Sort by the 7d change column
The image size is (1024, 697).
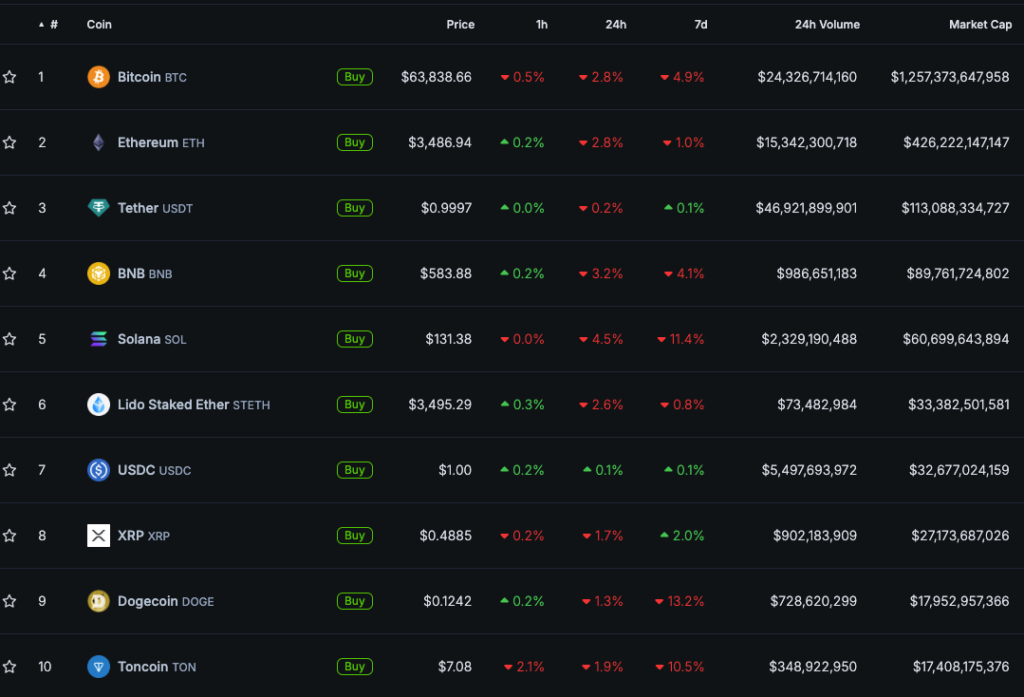(700, 24)
